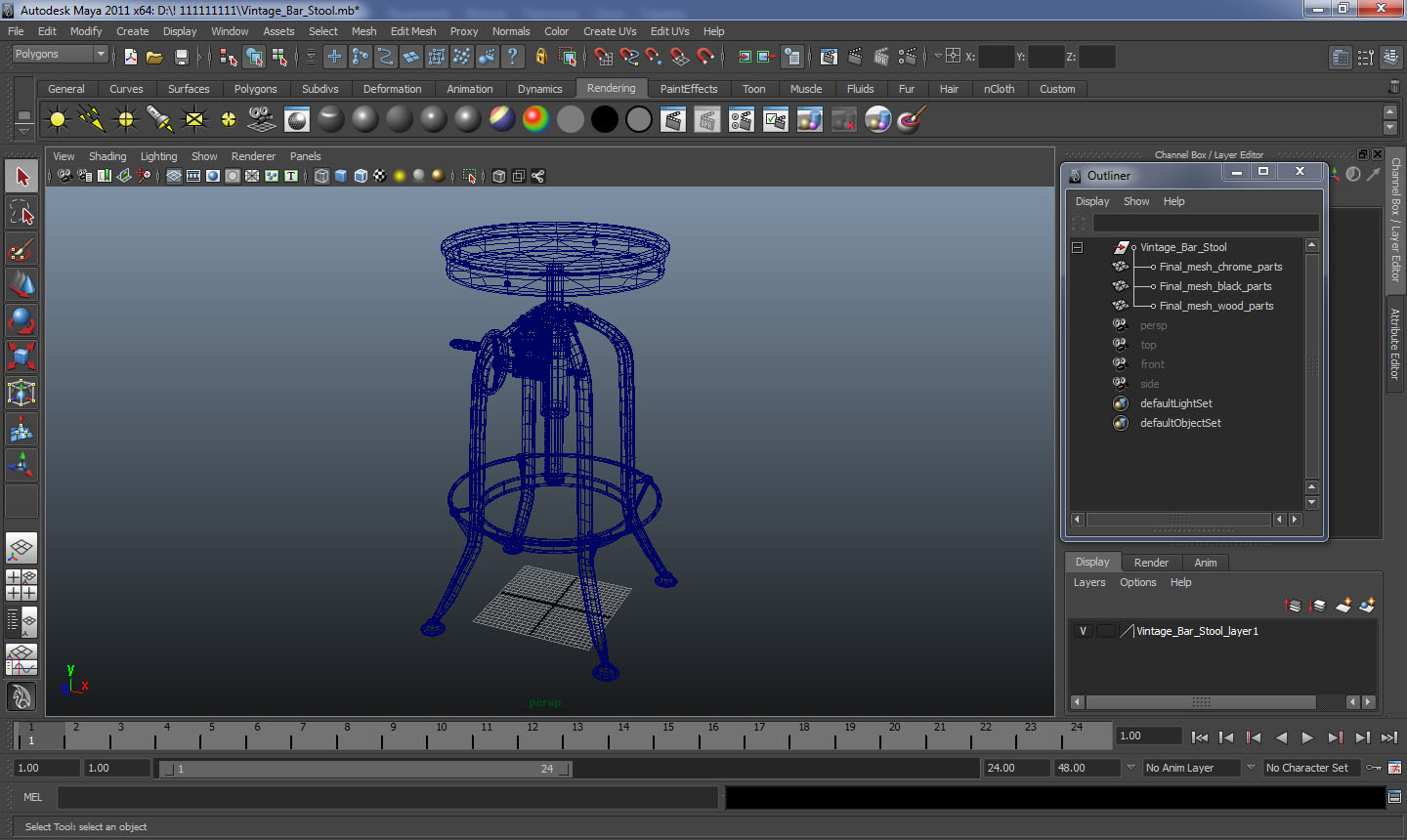Activate the Scale tool cube icon

coord(21,356)
